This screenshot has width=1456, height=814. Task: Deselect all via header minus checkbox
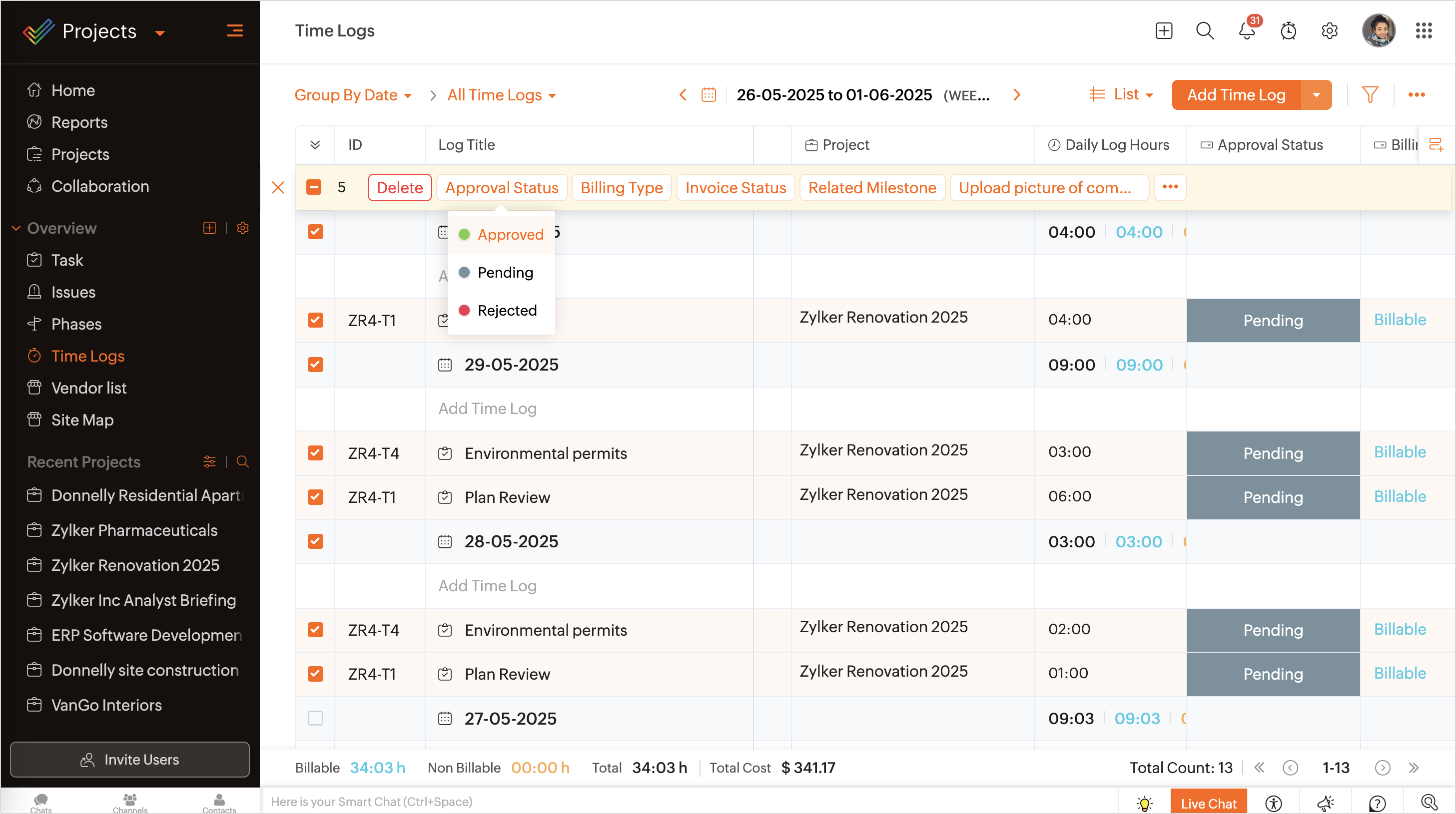pos(314,188)
